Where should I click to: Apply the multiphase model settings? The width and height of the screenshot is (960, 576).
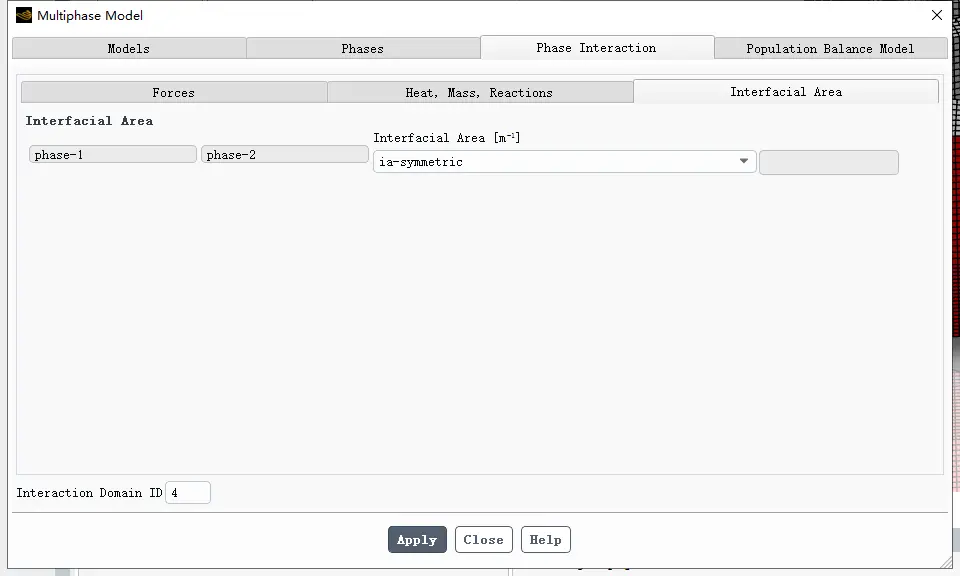[417, 539]
